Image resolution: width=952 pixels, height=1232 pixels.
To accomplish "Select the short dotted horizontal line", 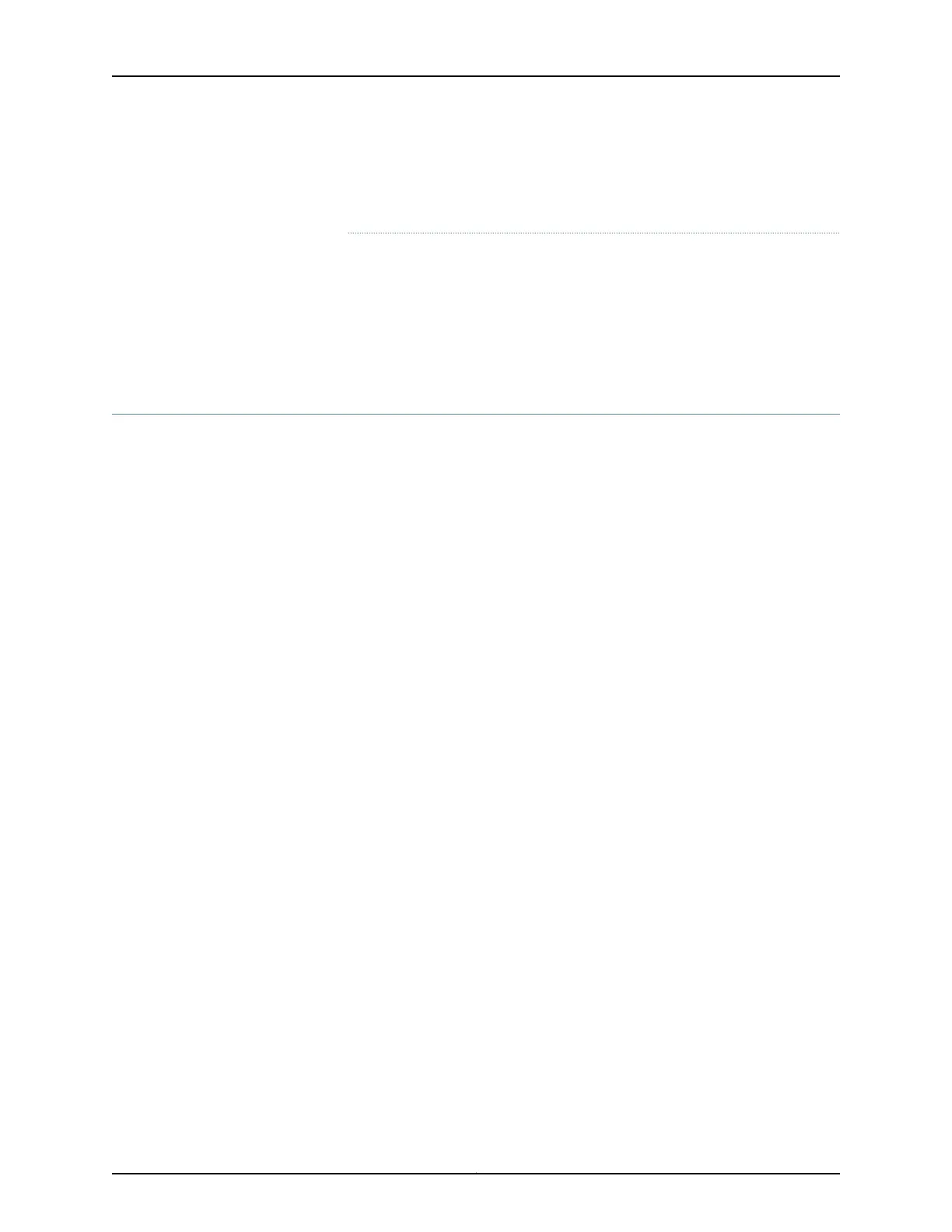I will pyautogui.click(x=594, y=233).
